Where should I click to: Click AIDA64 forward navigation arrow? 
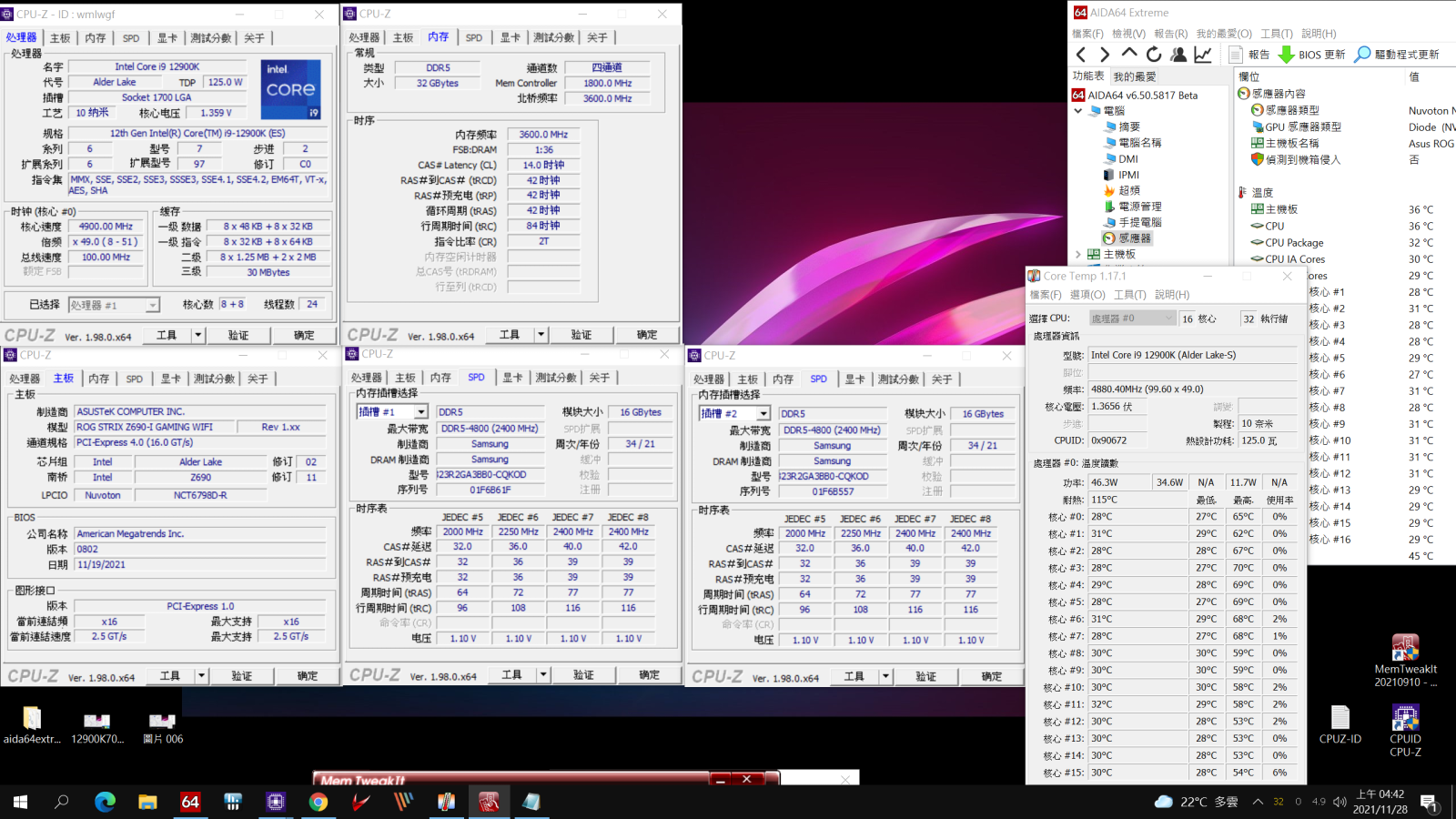pos(1105,55)
